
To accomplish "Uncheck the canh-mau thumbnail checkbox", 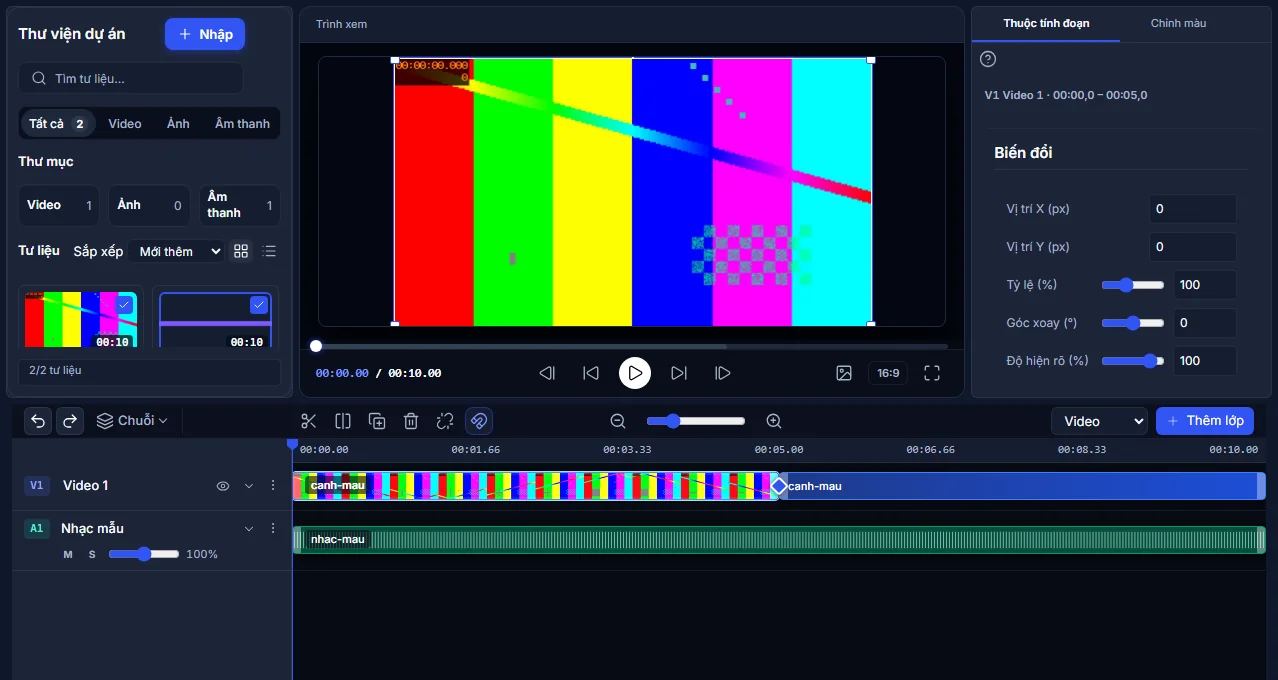I will (x=125, y=304).
